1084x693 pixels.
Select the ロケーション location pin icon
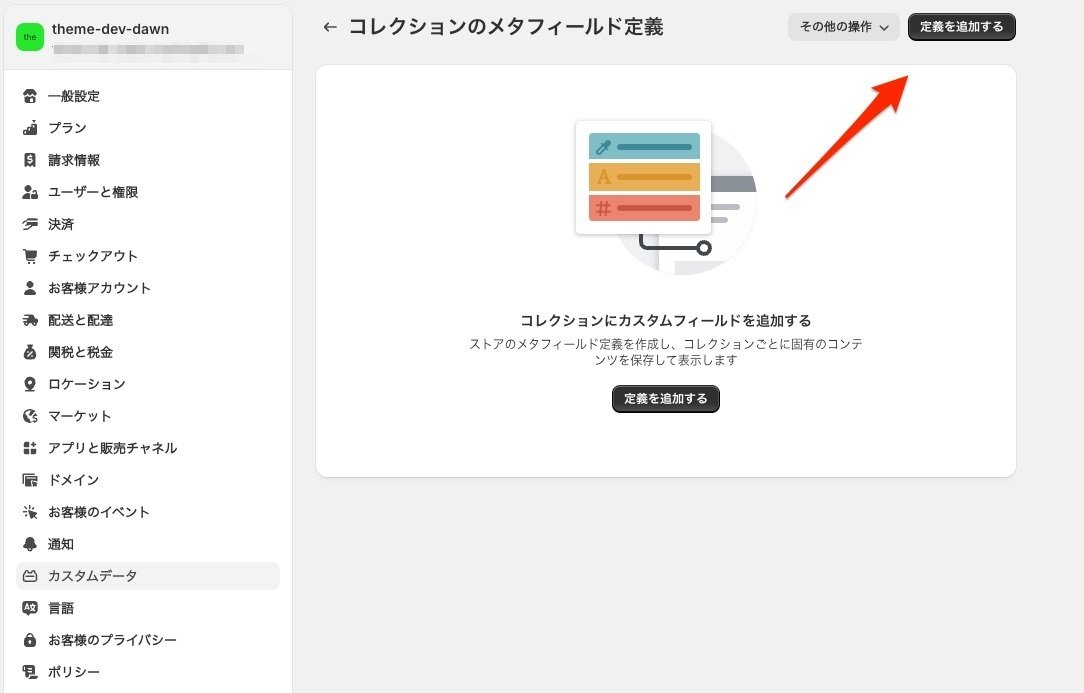click(x=31, y=384)
